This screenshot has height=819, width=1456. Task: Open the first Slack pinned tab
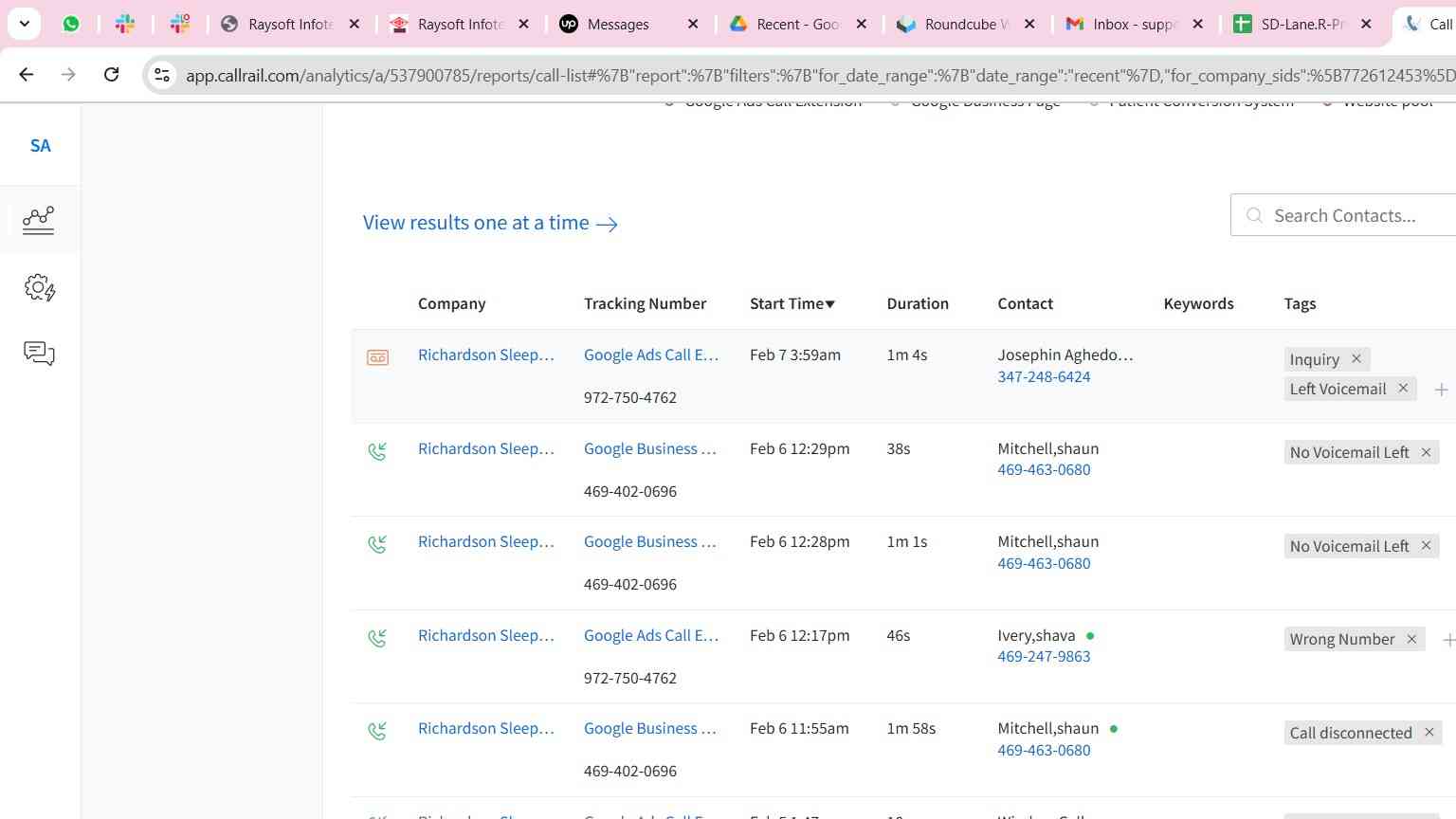tap(125, 24)
